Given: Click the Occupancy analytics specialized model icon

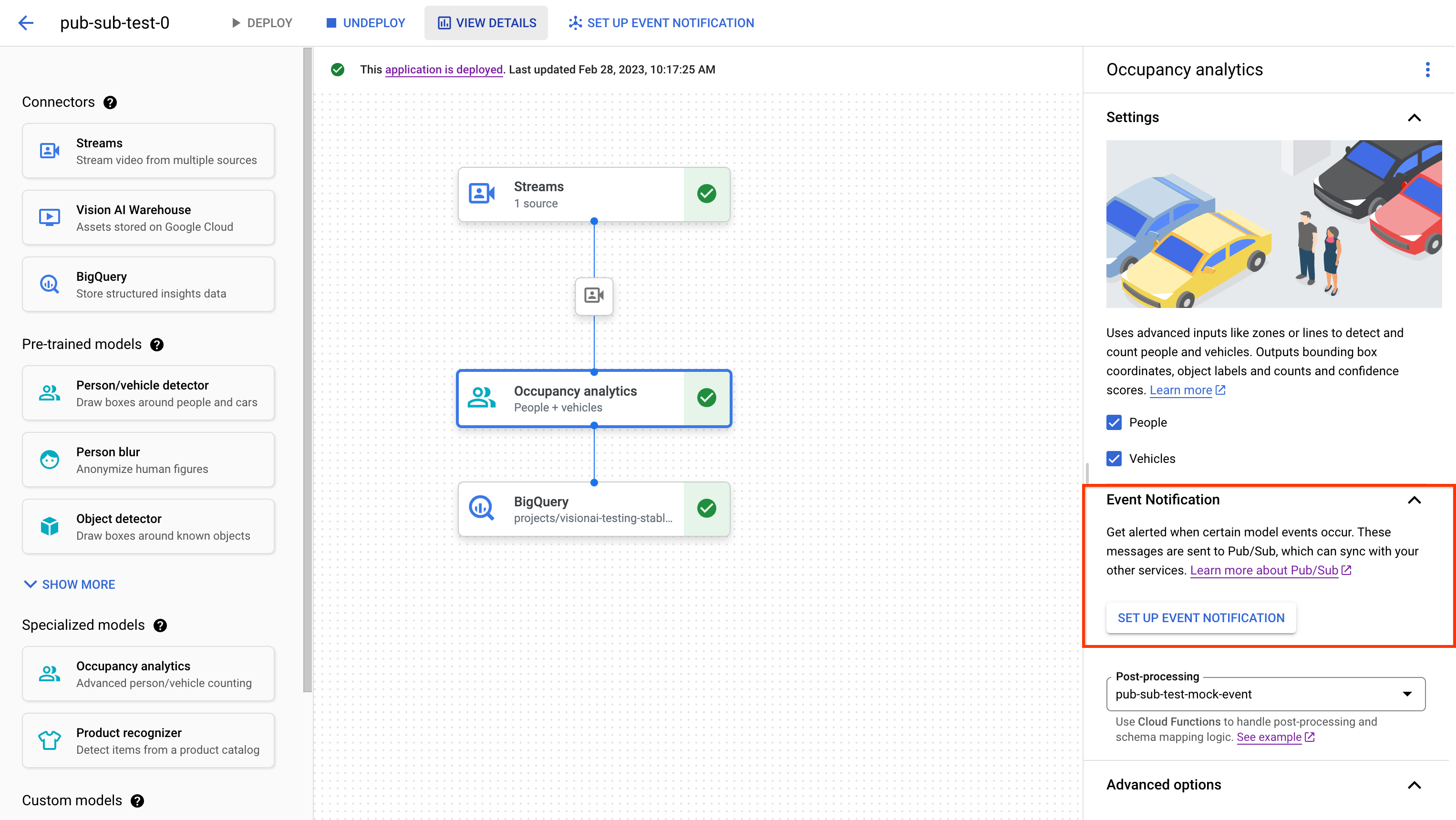Looking at the screenshot, I should point(49,674).
